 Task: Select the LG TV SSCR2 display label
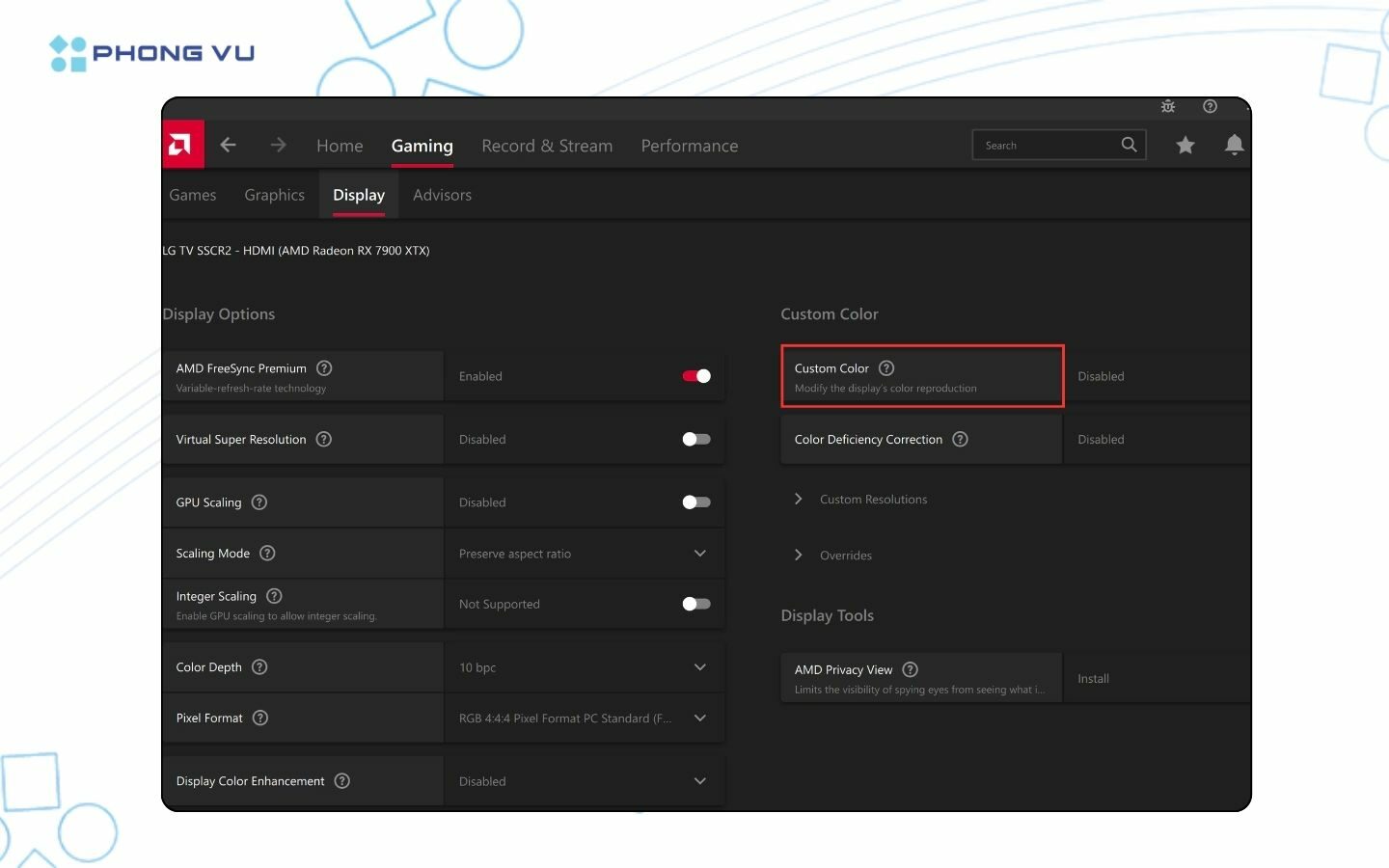click(x=296, y=250)
